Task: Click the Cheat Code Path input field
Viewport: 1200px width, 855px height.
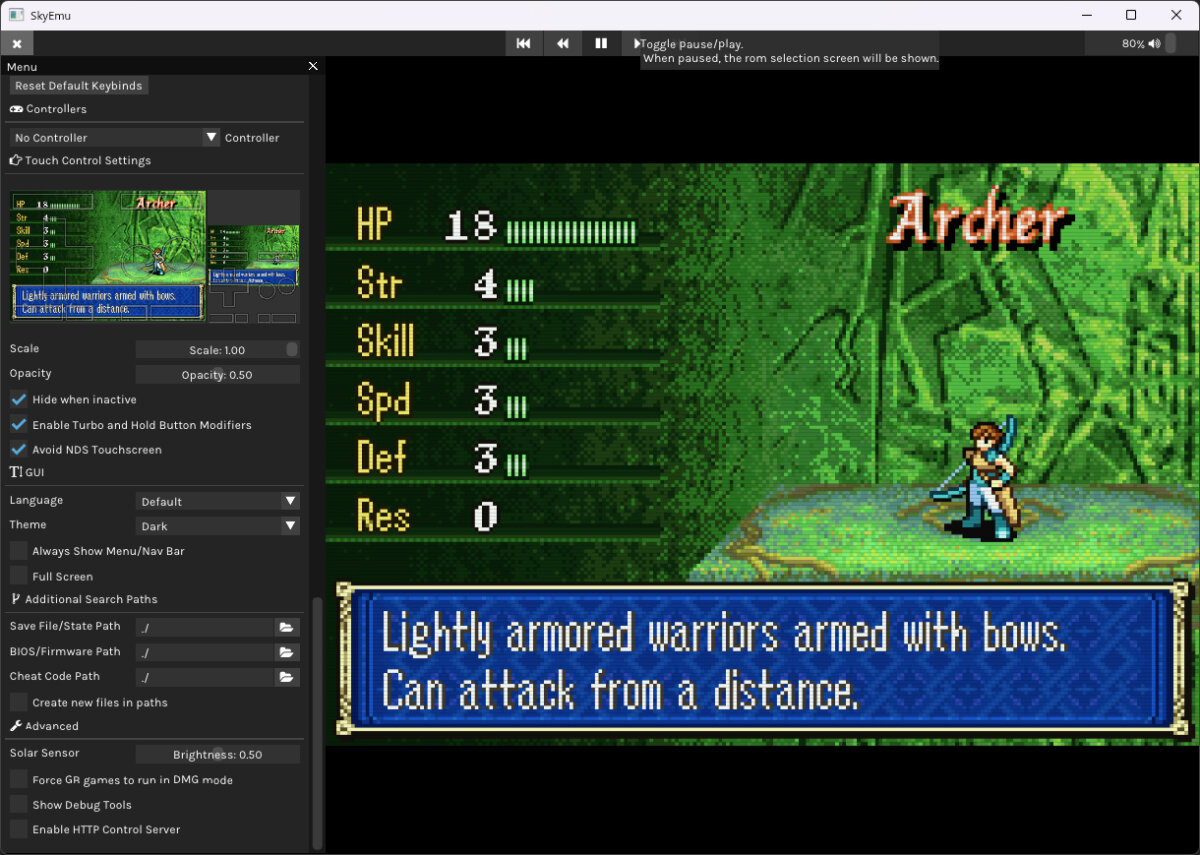Action: (x=204, y=677)
